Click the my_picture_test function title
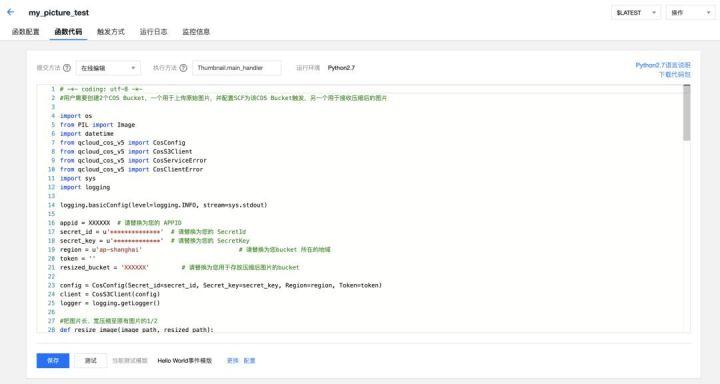Viewport: 720px width, 384px height. [x=59, y=12]
